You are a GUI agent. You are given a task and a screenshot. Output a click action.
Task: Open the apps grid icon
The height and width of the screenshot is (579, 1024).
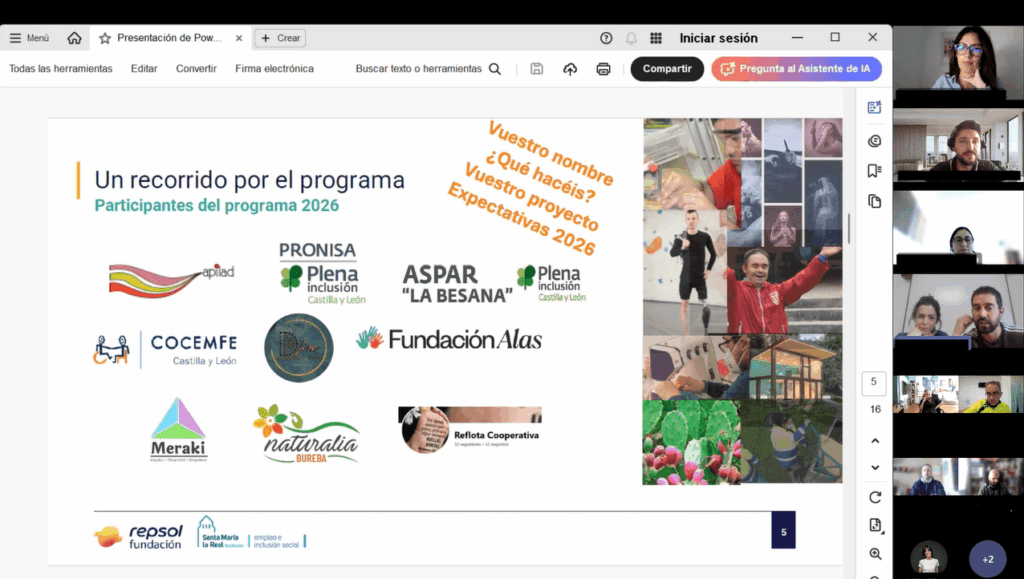tap(656, 38)
